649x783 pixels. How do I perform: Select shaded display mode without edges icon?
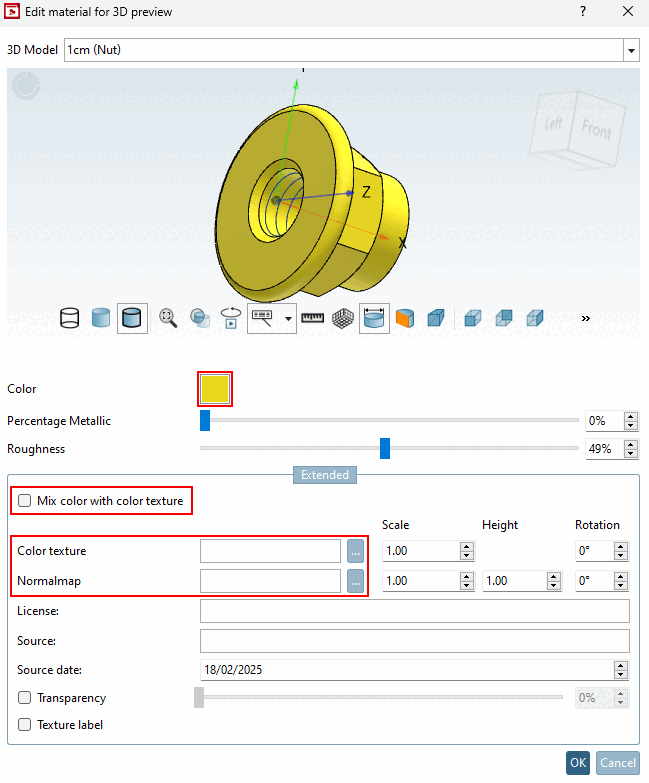coord(101,318)
